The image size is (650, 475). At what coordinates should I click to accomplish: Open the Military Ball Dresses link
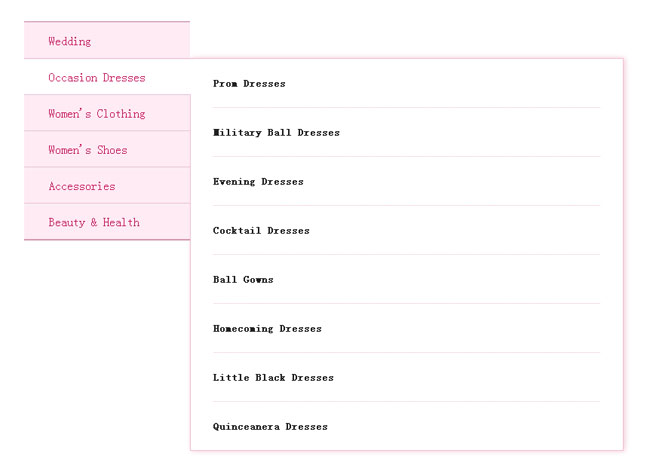click(276, 133)
